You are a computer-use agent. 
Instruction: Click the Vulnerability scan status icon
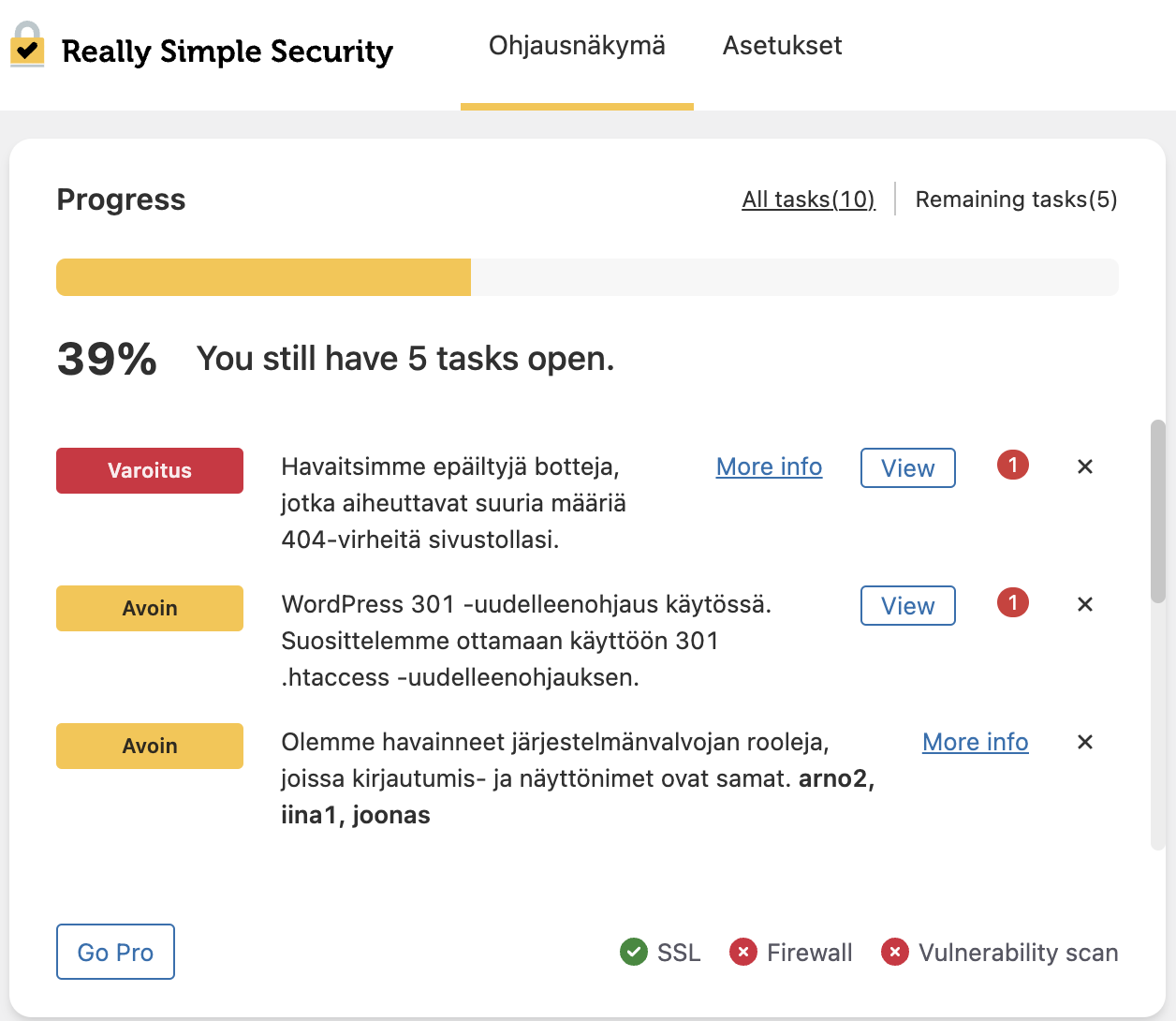tap(895, 952)
